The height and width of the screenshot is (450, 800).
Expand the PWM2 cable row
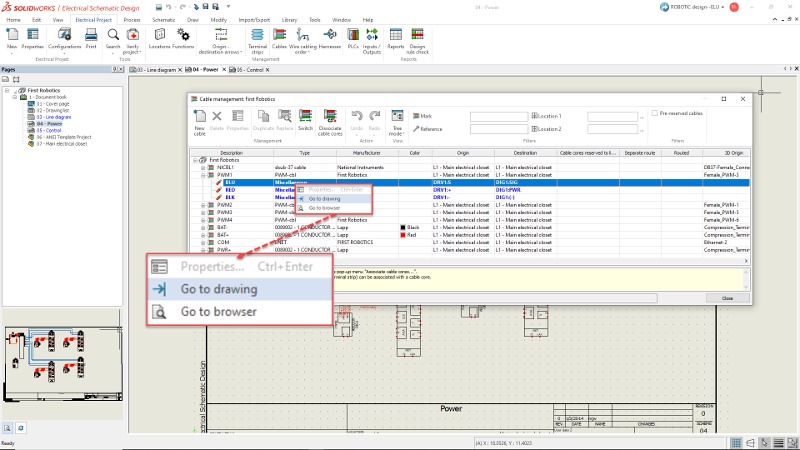pyautogui.click(x=204, y=205)
